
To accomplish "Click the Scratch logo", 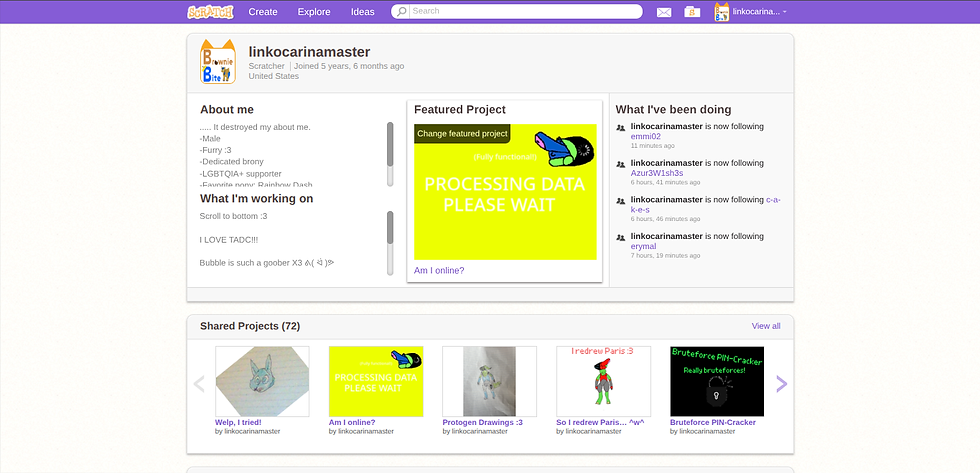I will click(210, 11).
